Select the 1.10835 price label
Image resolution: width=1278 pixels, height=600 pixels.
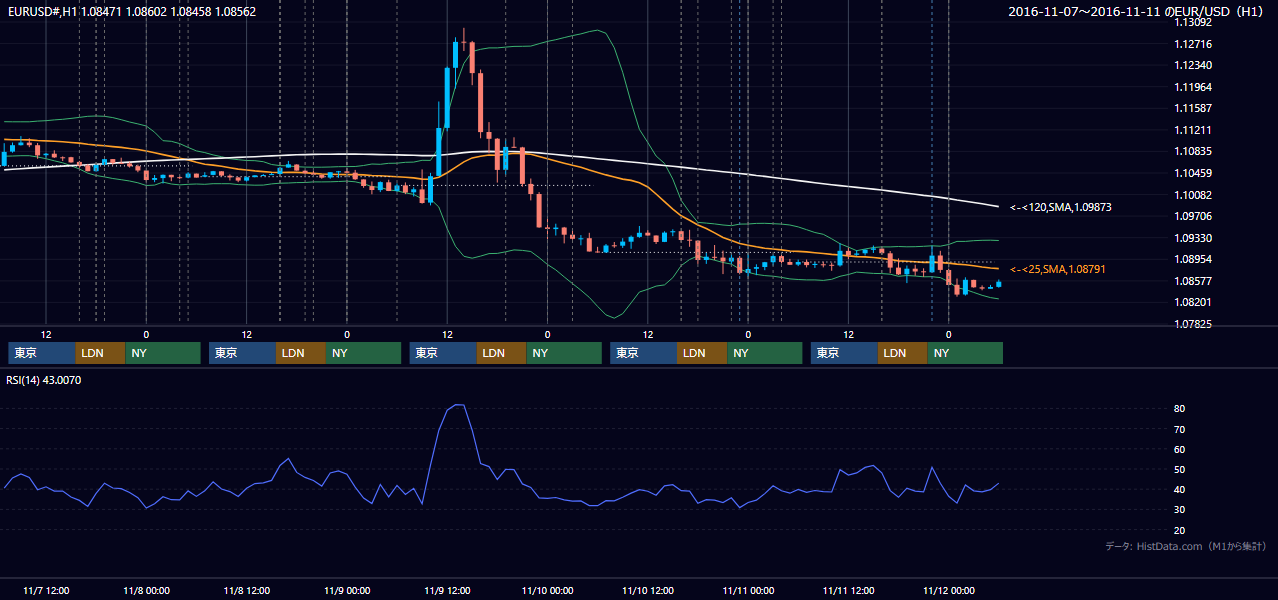point(1193,151)
